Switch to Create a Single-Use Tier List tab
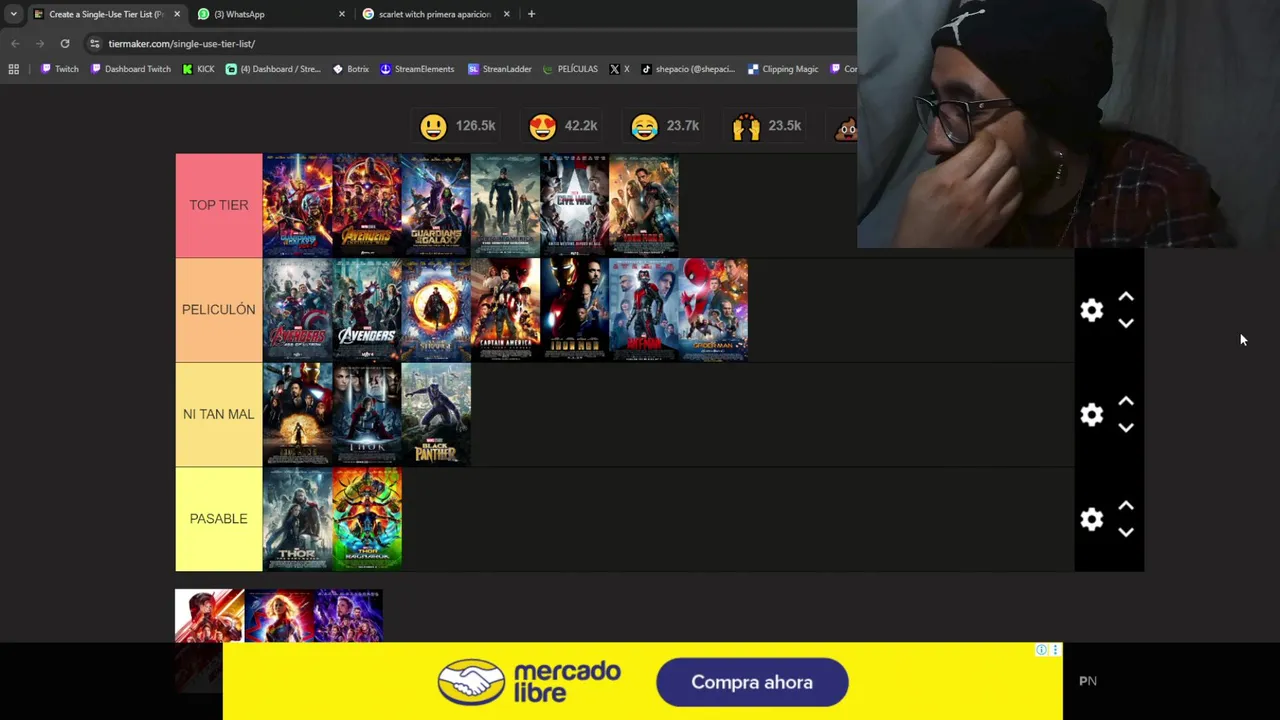 coord(107,14)
